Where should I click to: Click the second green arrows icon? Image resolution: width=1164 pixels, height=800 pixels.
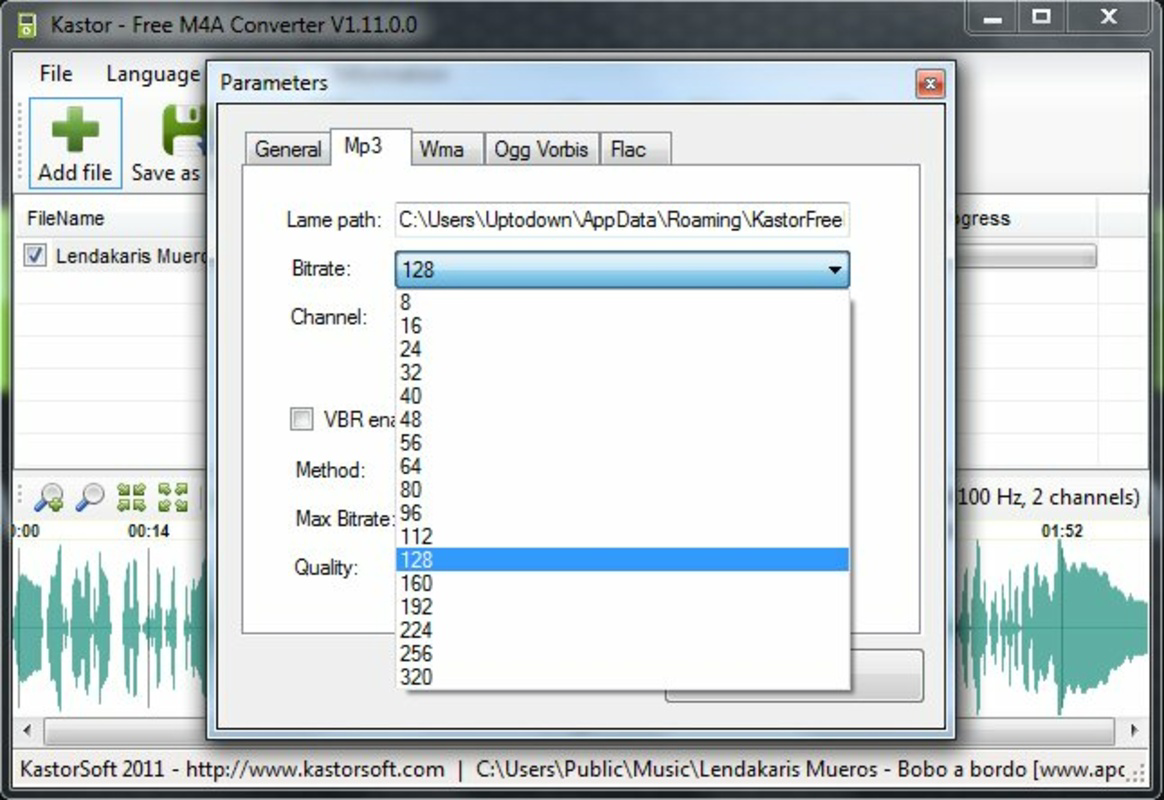point(173,497)
